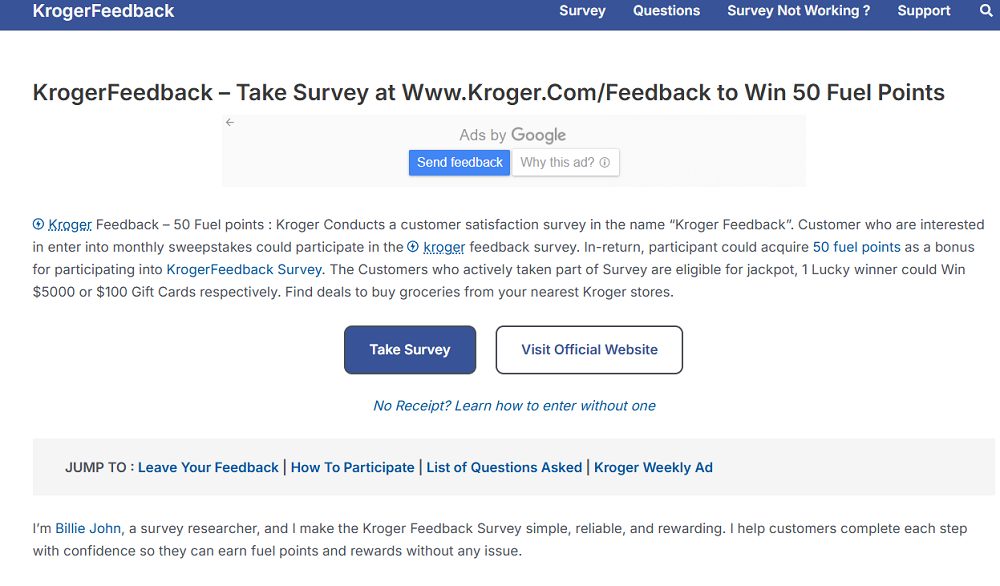Click the KrogerFeedback site logo
This screenshot has width=1000, height=586.
pyautogui.click(x=103, y=11)
